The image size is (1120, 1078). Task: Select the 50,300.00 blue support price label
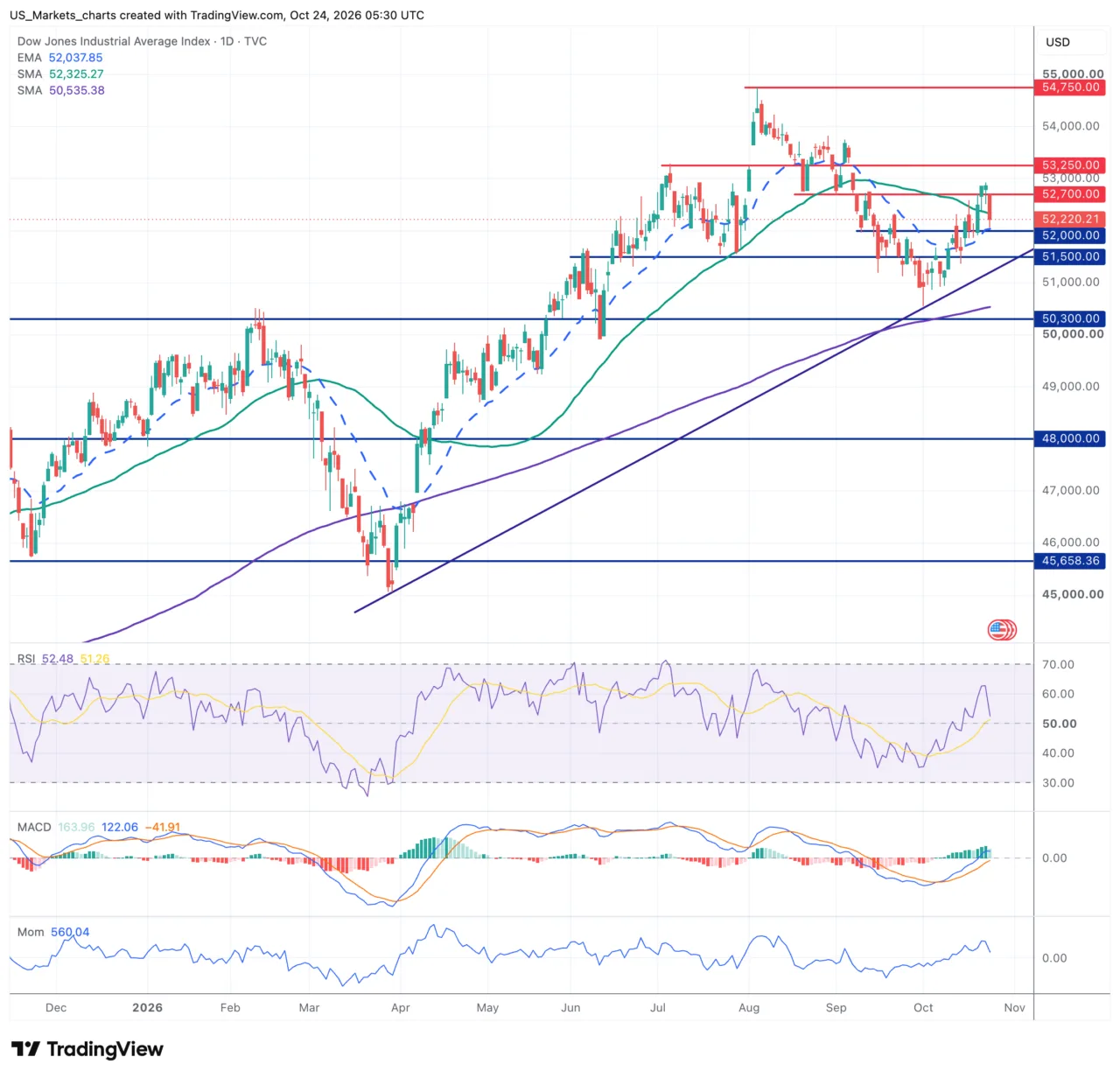(1070, 318)
